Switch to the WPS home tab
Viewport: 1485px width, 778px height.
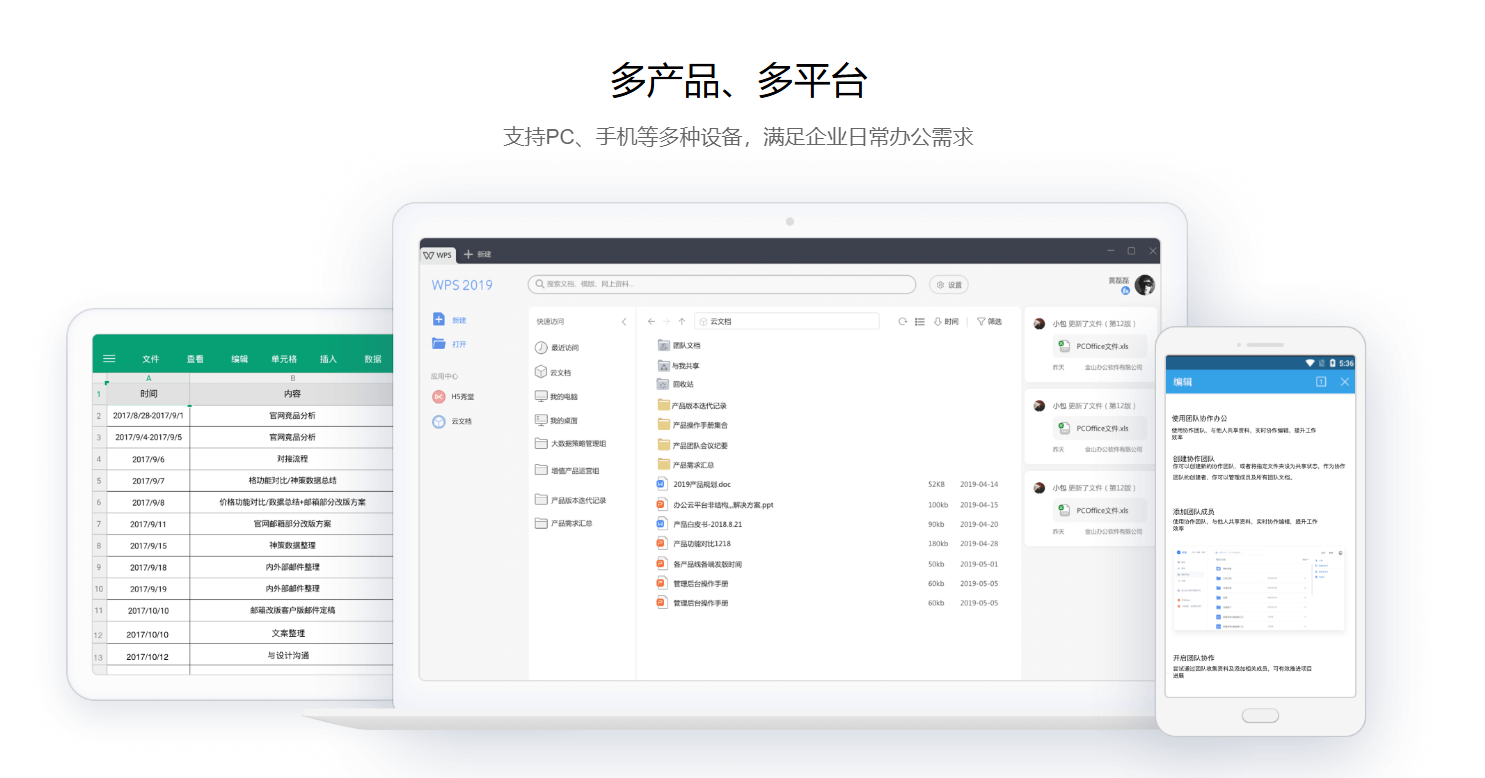[x=440, y=254]
